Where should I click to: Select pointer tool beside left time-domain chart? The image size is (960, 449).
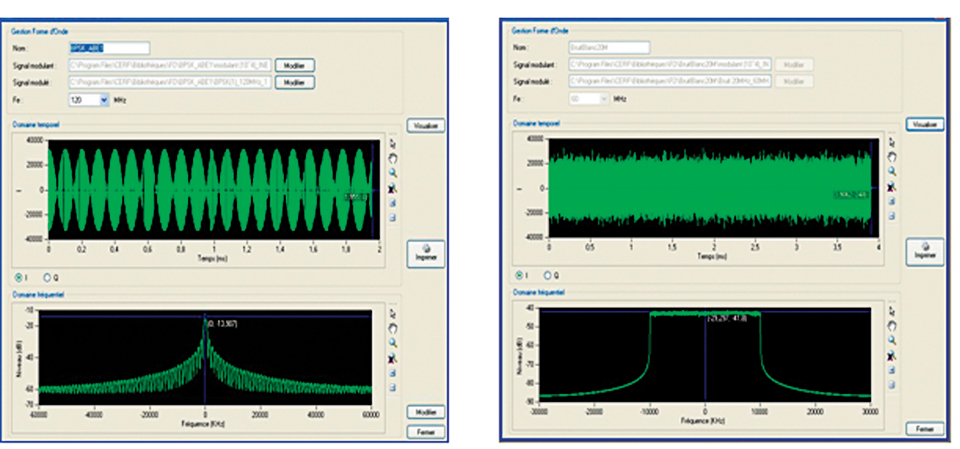(x=390, y=145)
